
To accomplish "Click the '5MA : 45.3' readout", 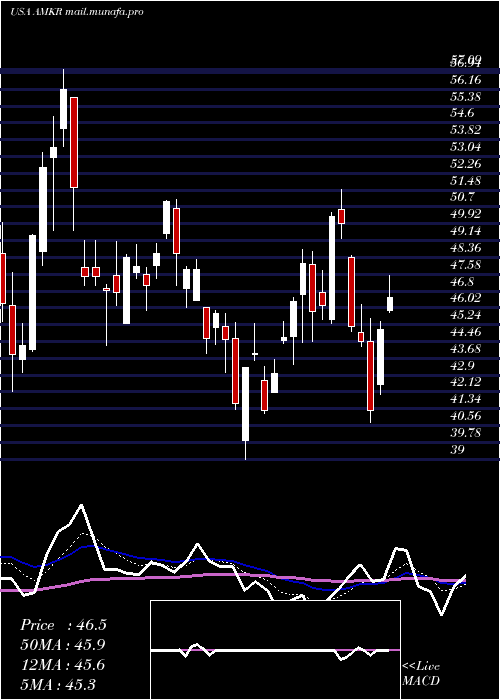I will [58, 685].
